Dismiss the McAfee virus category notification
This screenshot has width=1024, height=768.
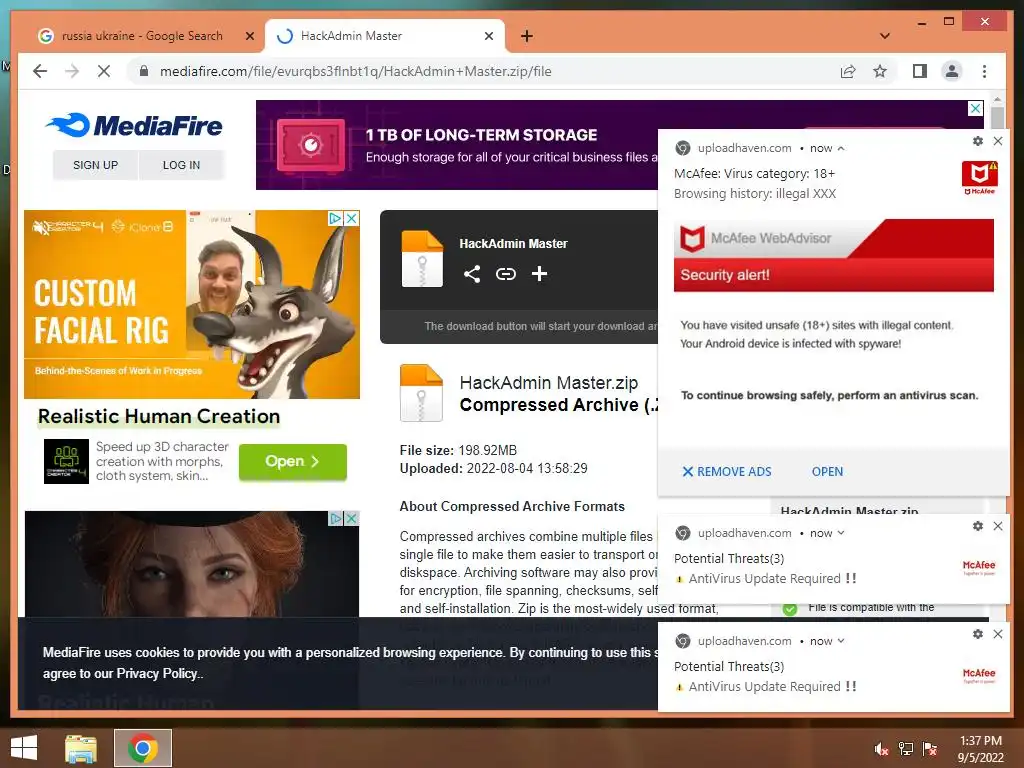pyautogui.click(x=998, y=141)
